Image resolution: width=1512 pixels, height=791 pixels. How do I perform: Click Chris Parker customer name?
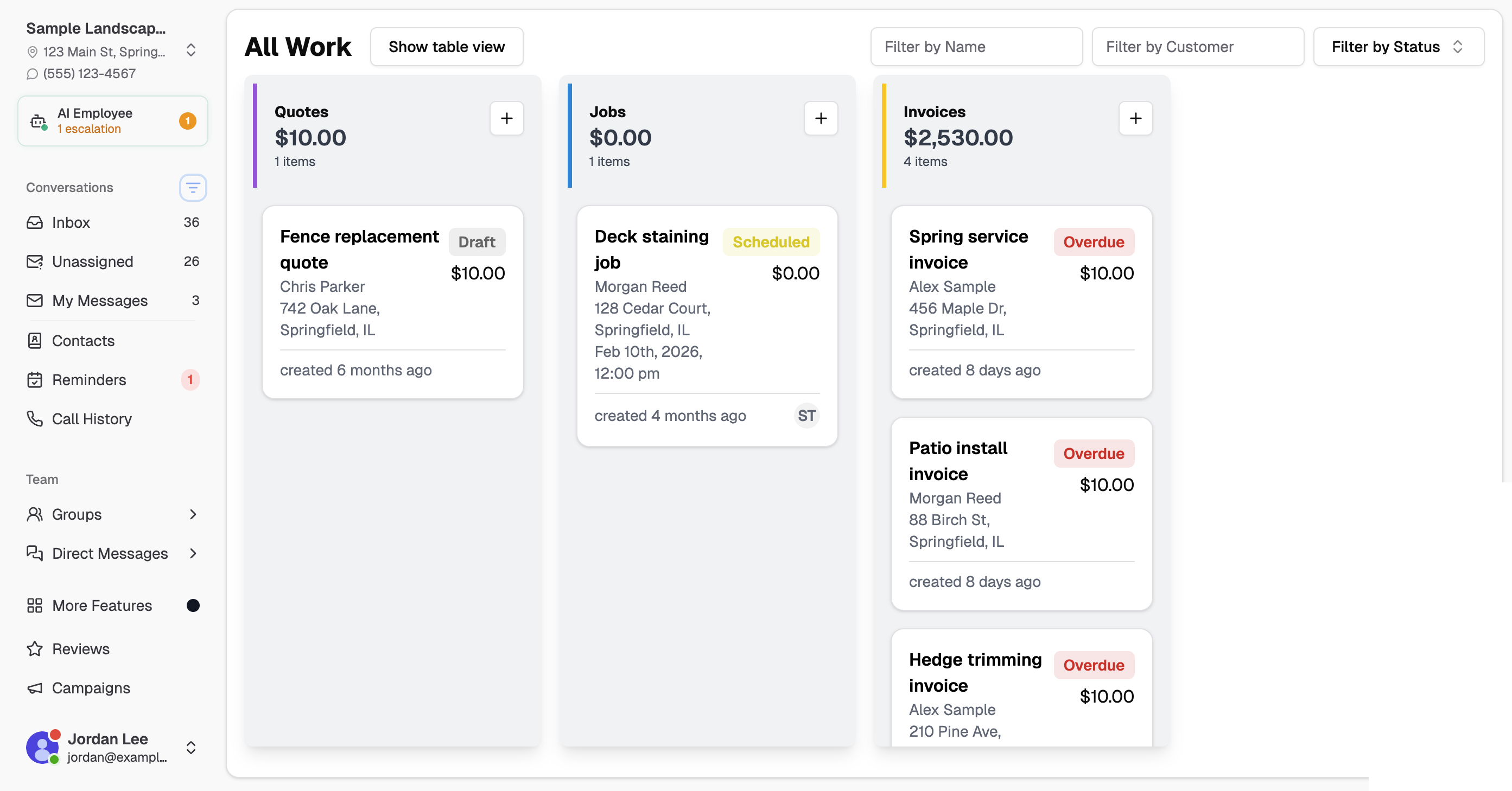(x=322, y=286)
